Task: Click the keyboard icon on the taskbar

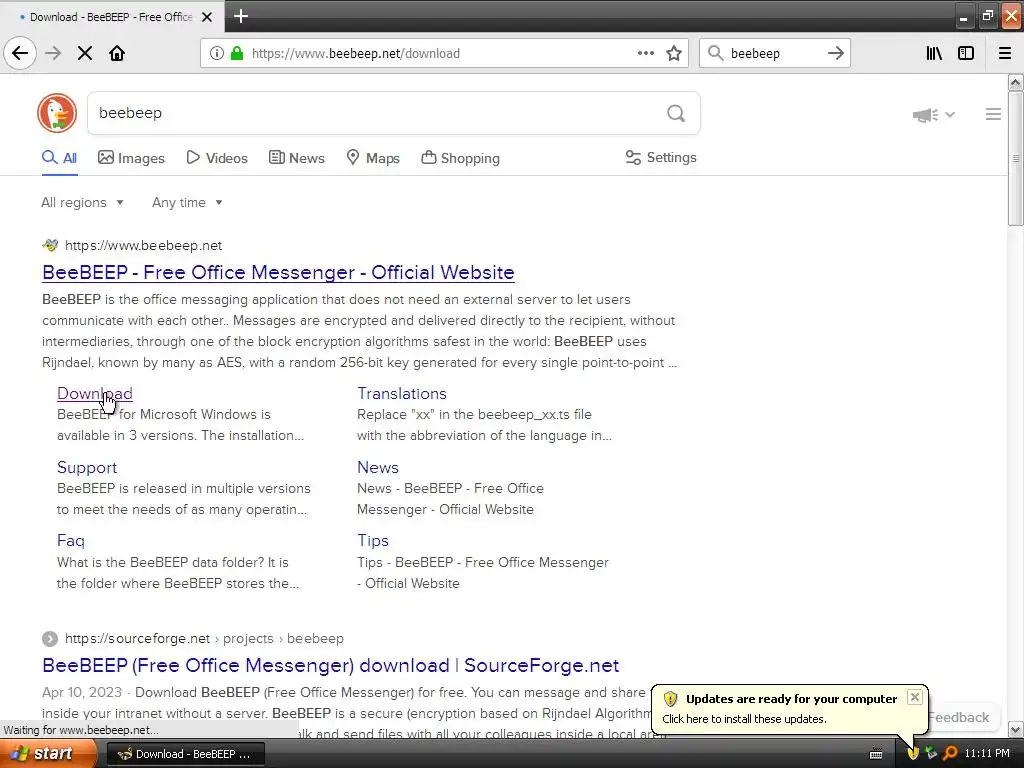Action: (876, 754)
